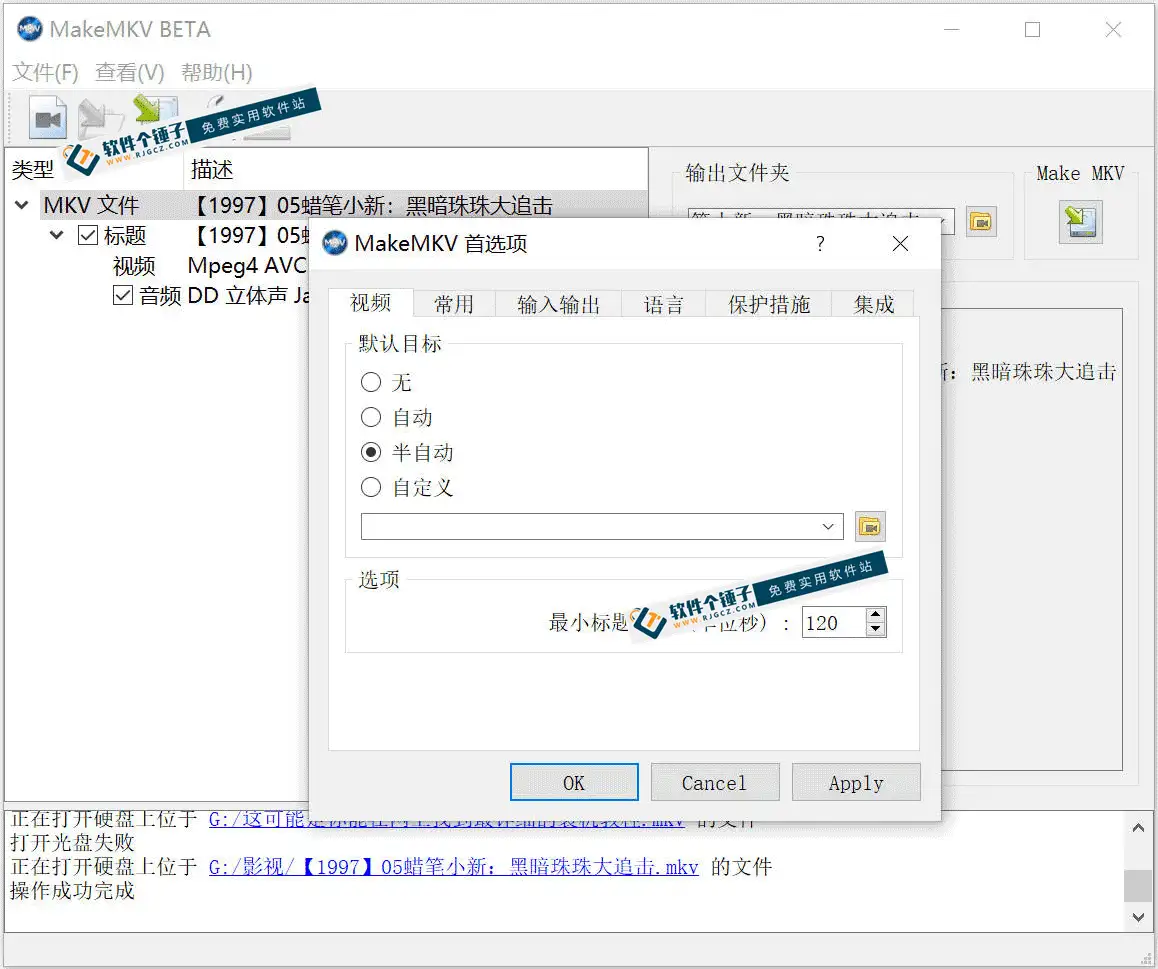Open the default destination path dropdown

coord(828,527)
